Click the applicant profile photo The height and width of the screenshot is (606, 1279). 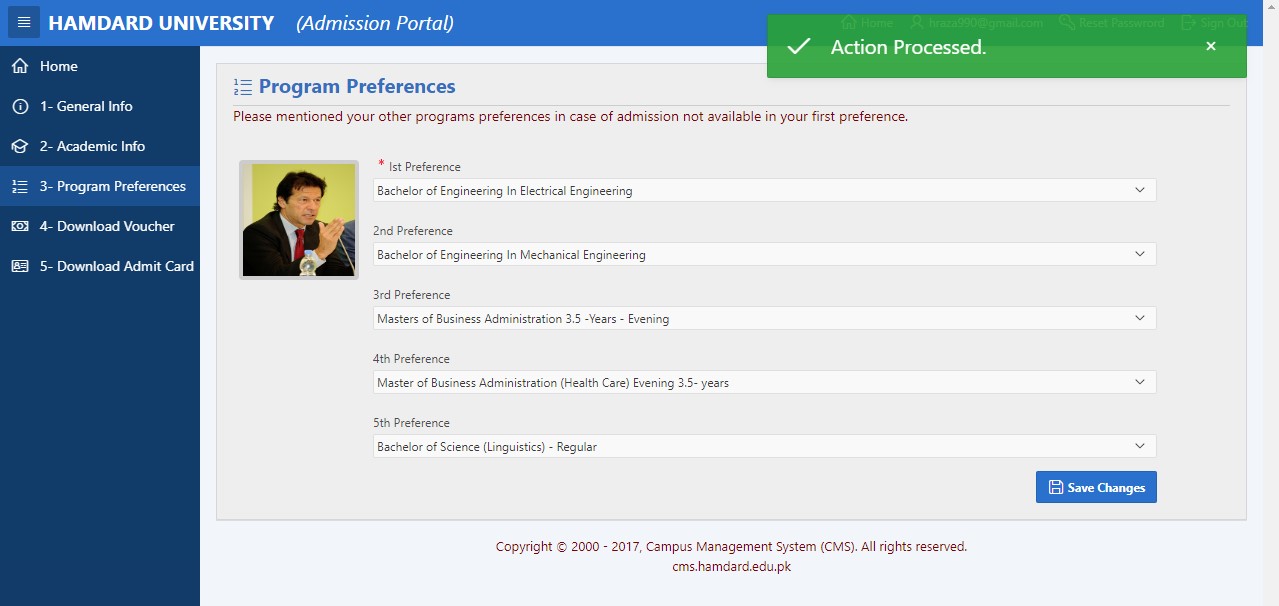click(298, 219)
